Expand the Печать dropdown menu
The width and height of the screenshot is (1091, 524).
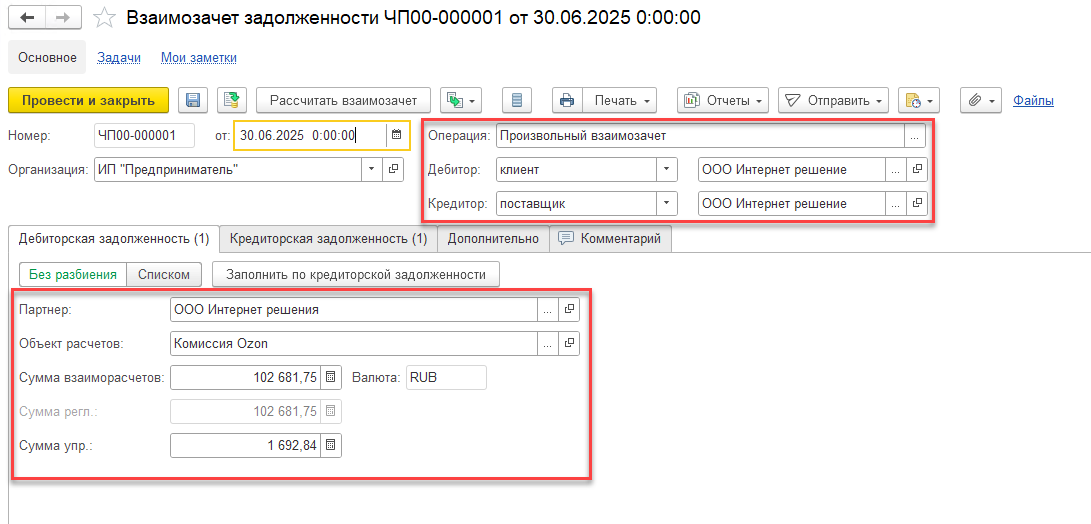point(620,100)
